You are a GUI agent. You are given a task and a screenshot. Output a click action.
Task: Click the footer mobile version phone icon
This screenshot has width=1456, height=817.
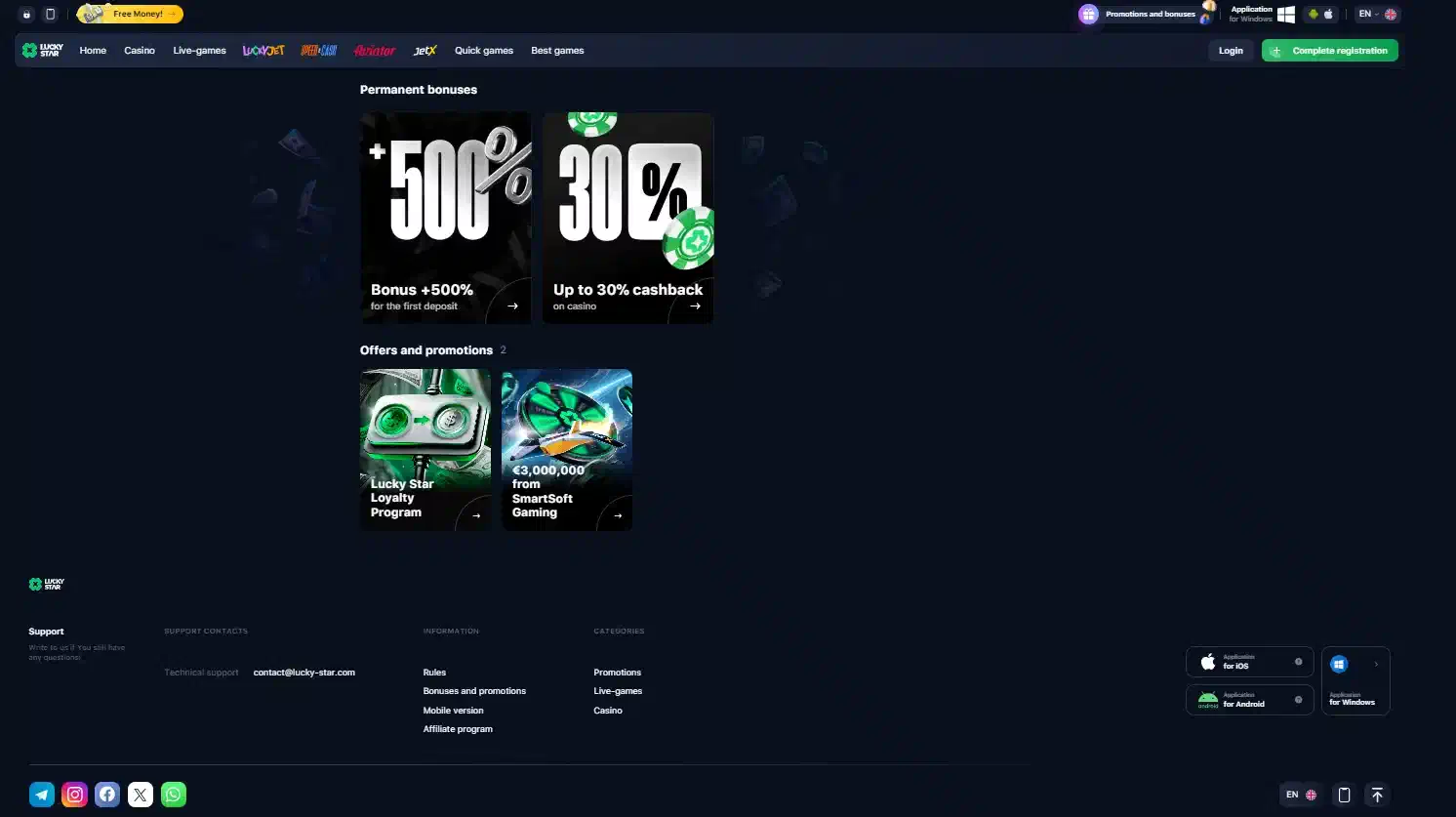pos(1344,795)
